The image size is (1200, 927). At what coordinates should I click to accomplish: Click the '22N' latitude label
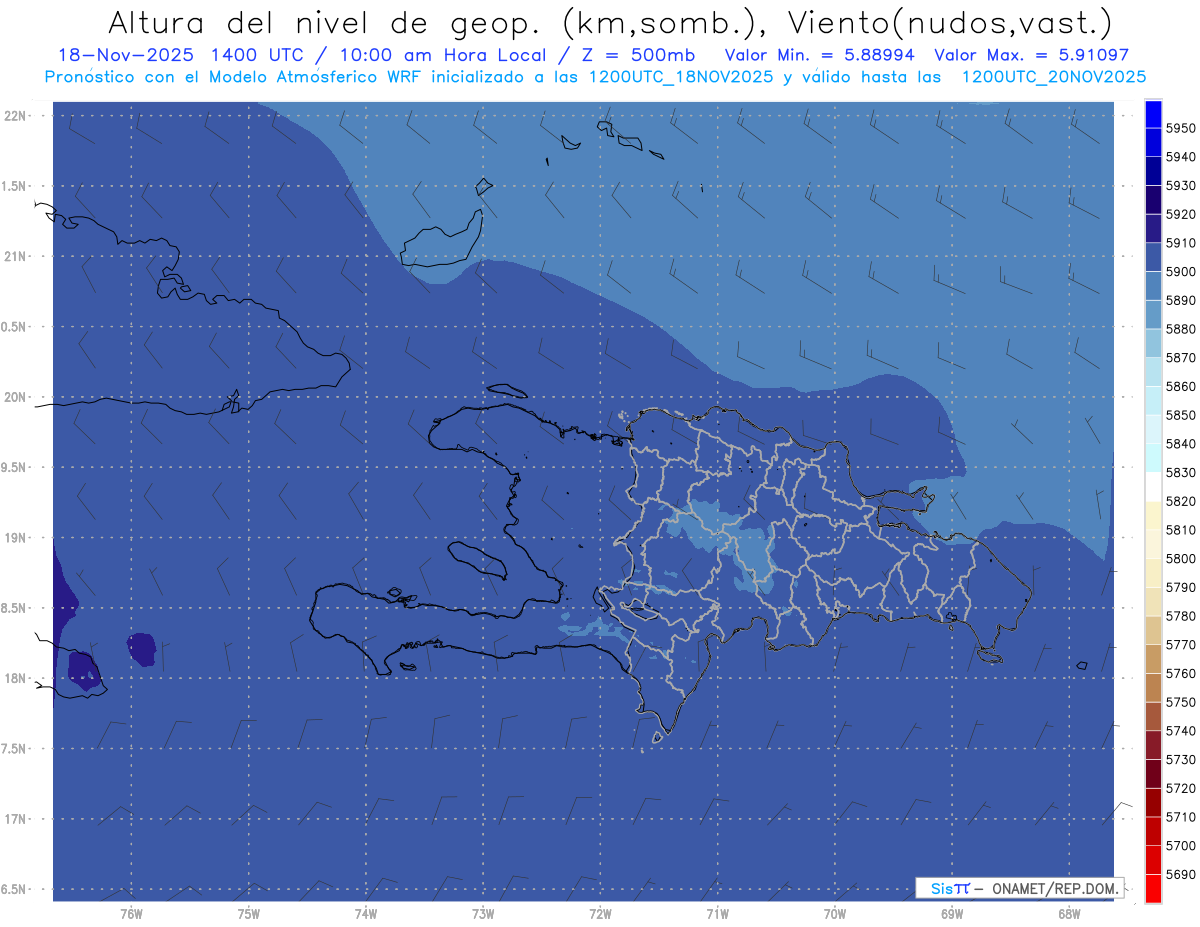click(x=14, y=115)
